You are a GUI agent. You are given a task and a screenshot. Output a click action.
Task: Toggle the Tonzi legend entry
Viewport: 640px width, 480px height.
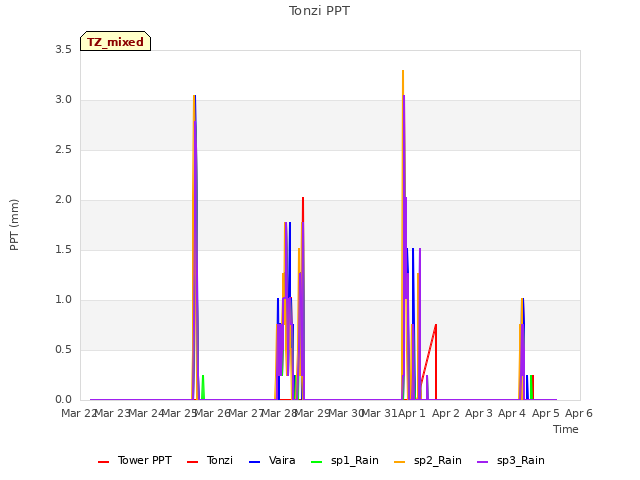coord(210,460)
